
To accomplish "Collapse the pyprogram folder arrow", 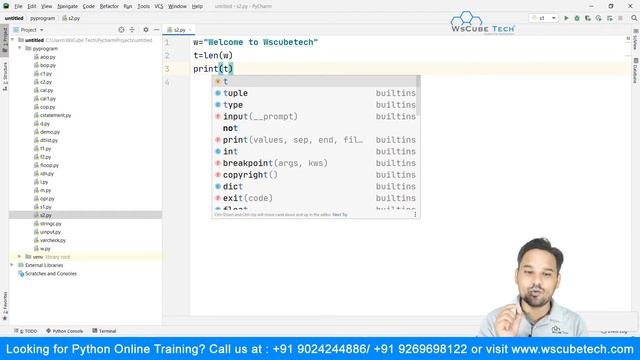I will click(x=20, y=48).
